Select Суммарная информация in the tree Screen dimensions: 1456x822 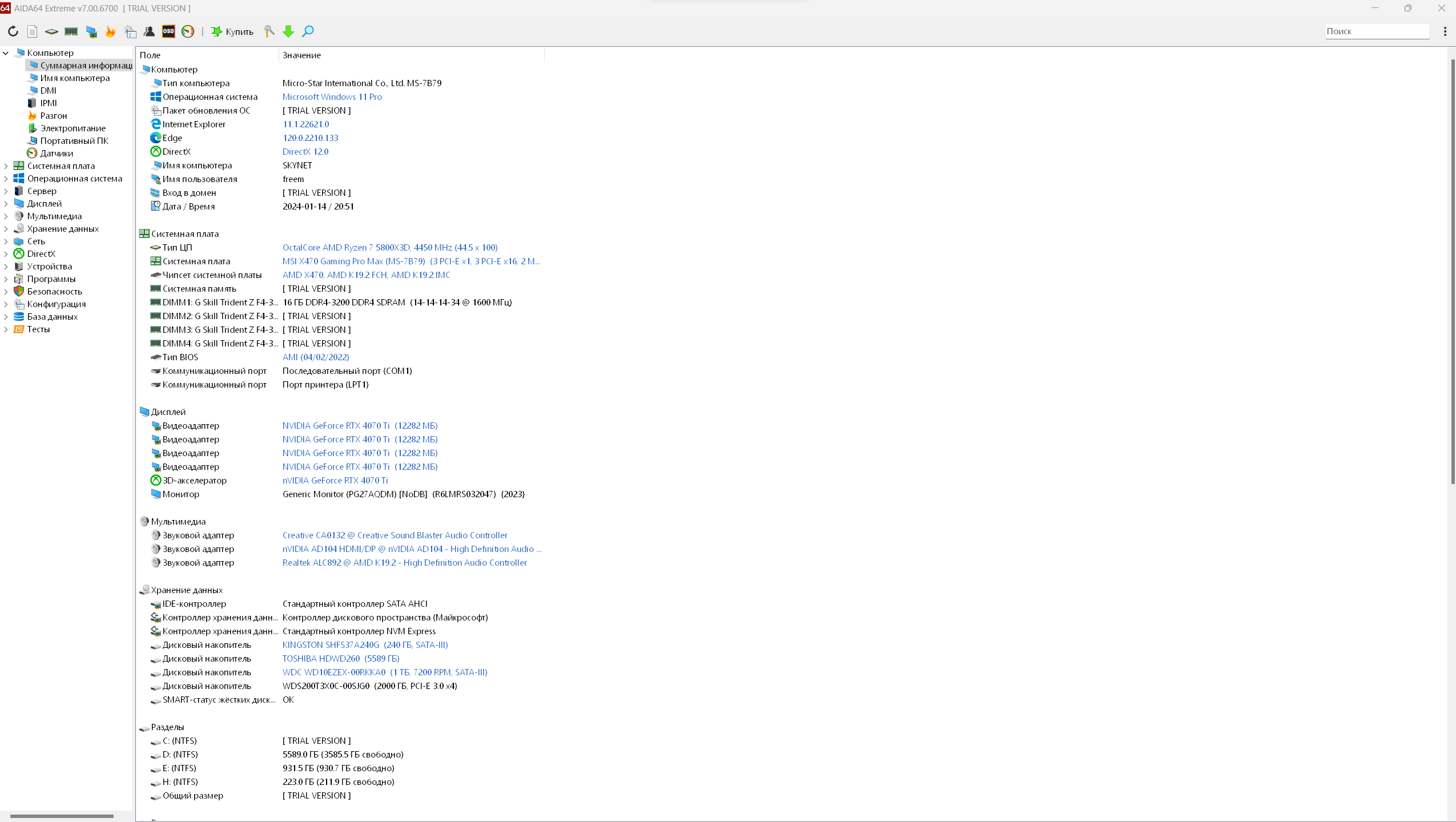pos(79,66)
